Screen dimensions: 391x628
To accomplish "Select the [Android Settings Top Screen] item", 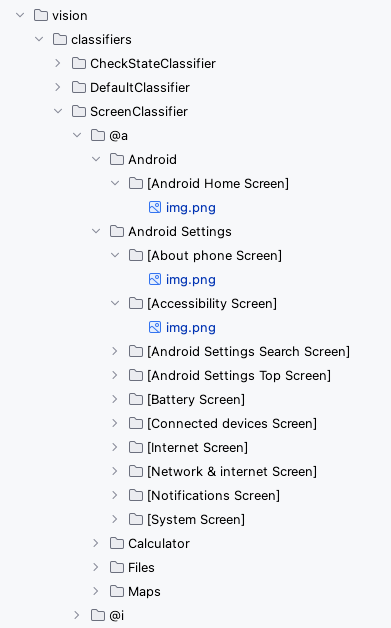I will 239,375.
